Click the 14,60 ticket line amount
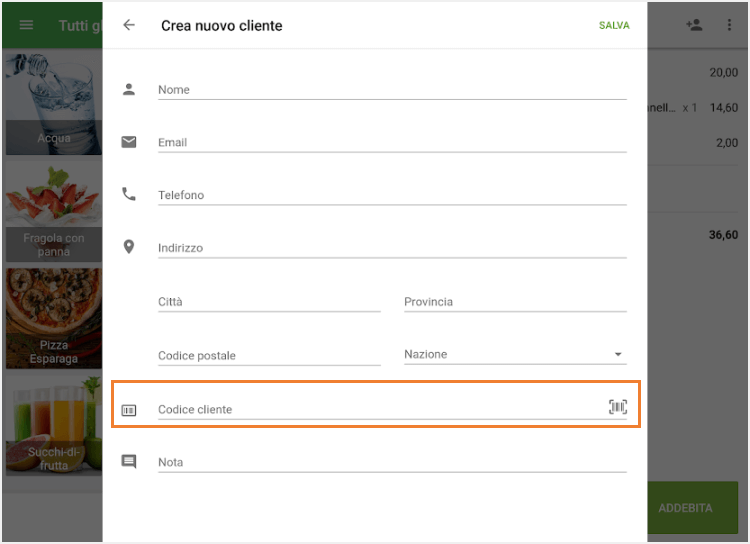This screenshot has width=750, height=544. 724,108
